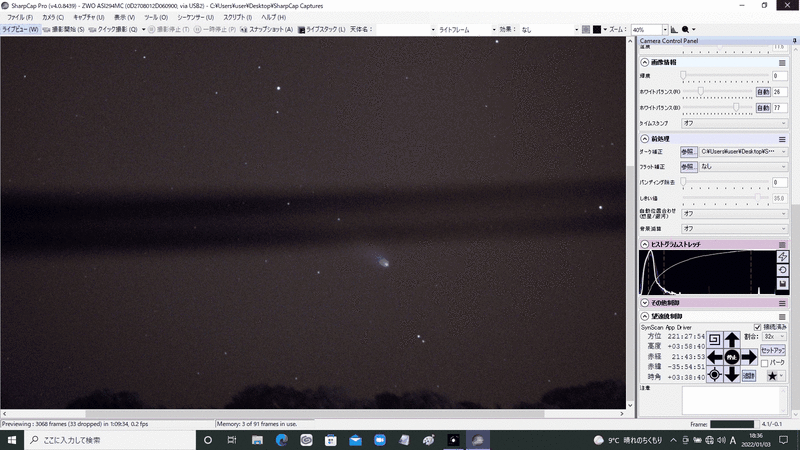
Task: Click the star favorites icon in telescope control
Action: point(772,376)
